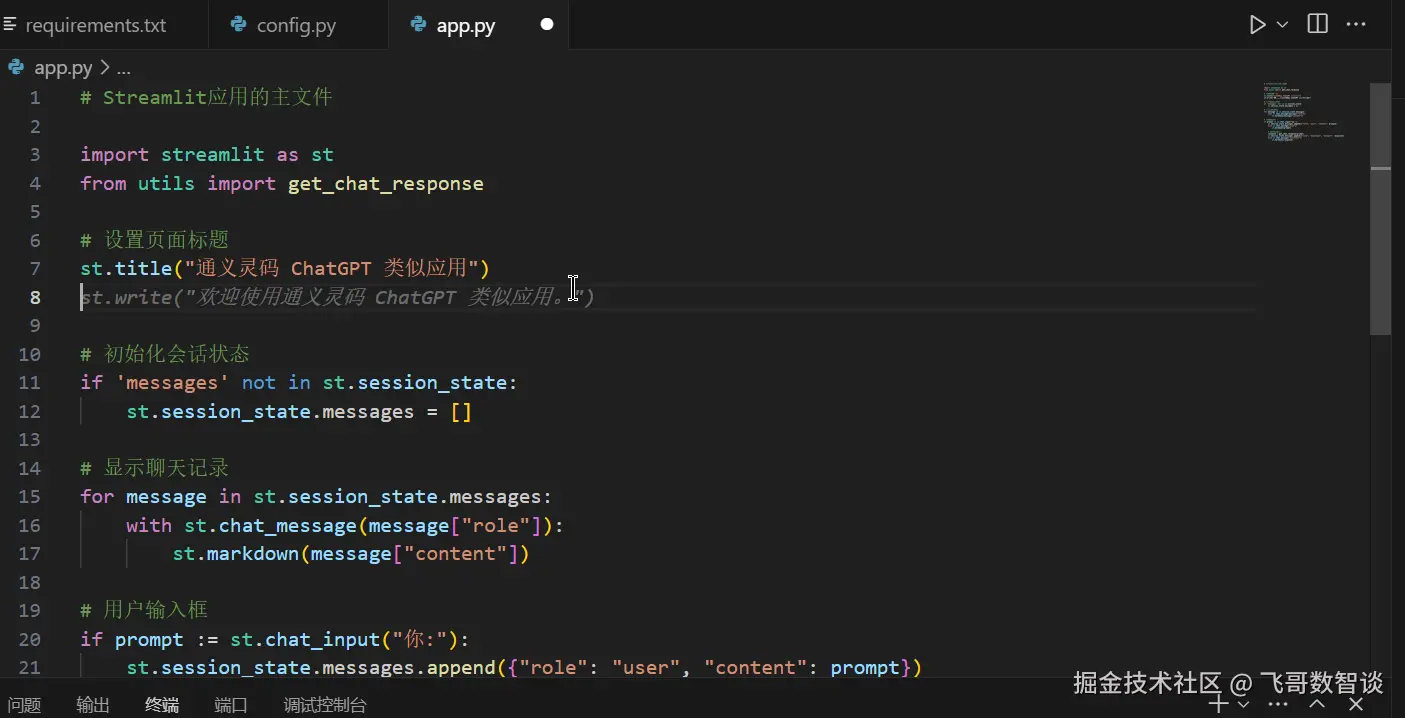Click the comment '# 初始化会话状态'
This screenshot has width=1405, height=718.
165,354
